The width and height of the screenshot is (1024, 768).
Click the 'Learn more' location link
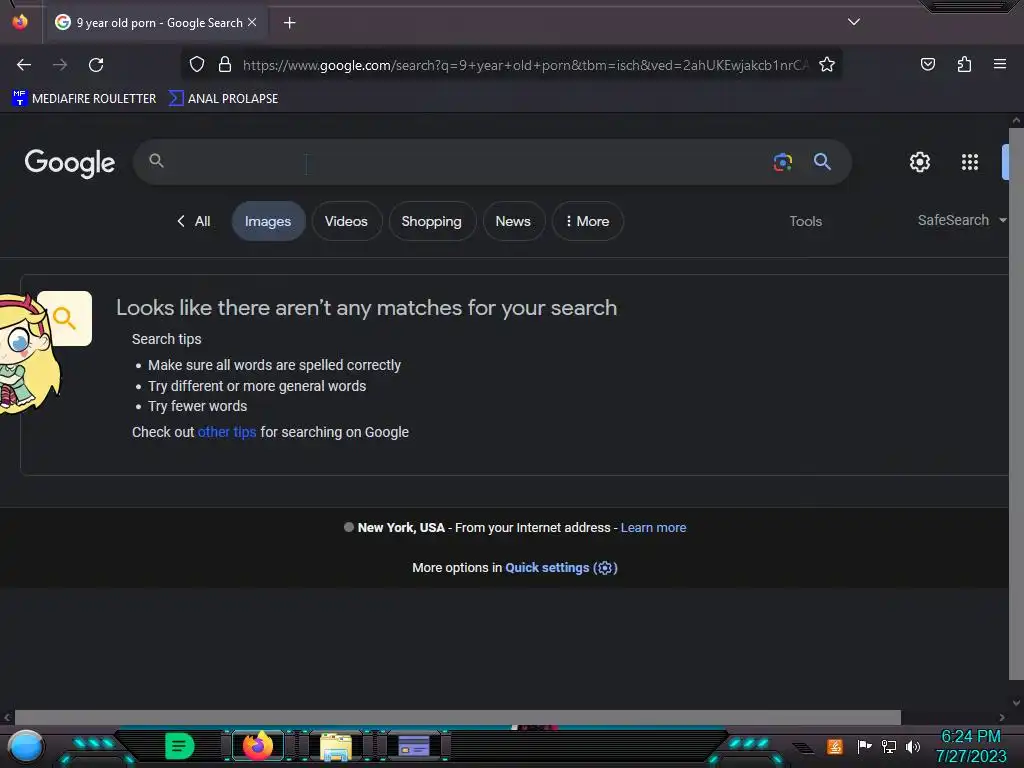(653, 528)
